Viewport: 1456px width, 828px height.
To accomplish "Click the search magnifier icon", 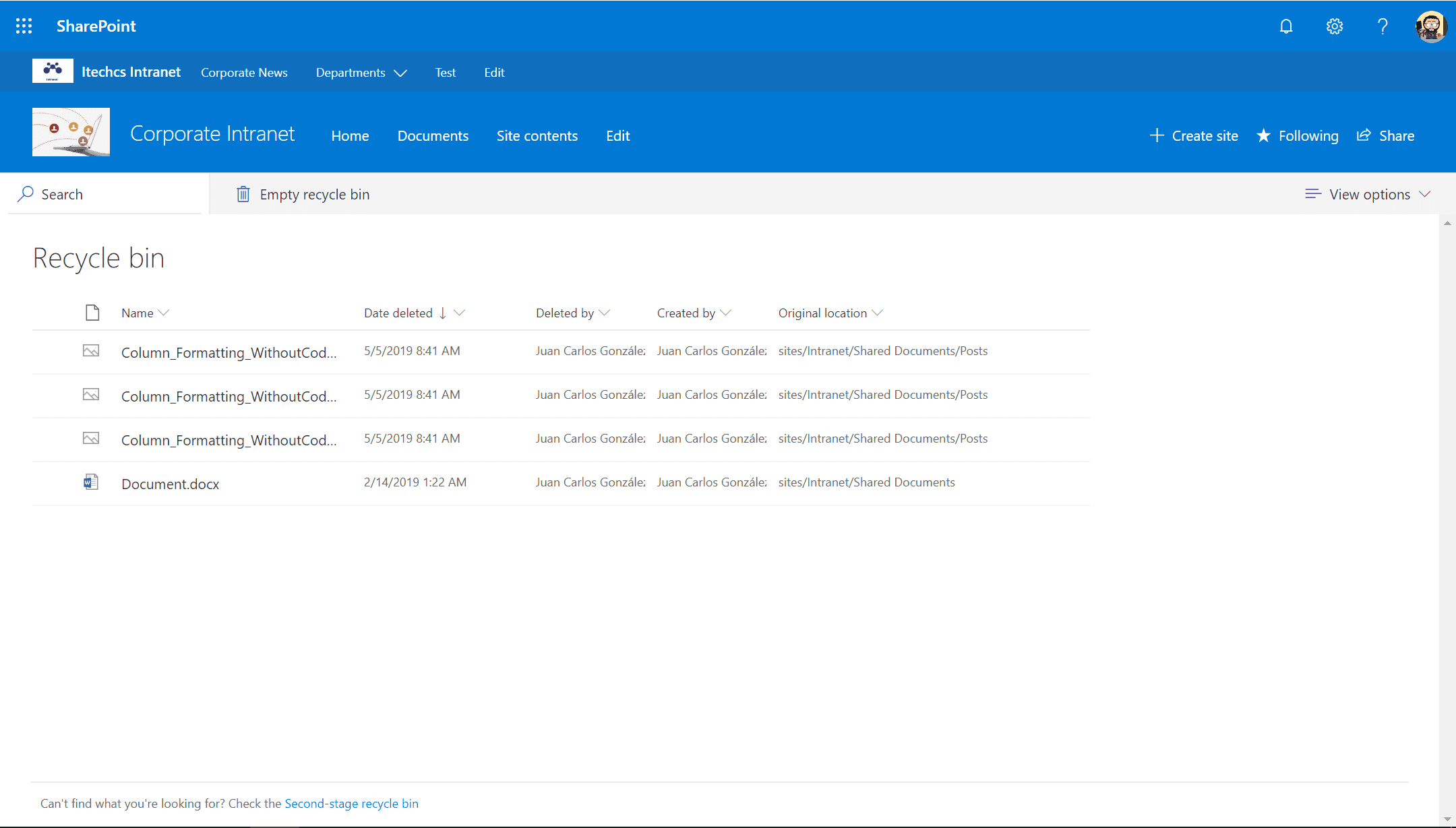I will pyautogui.click(x=26, y=194).
